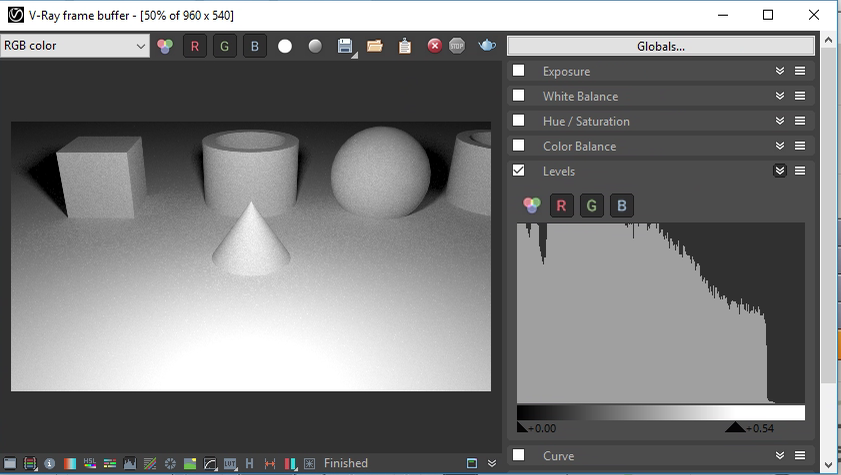Toggle the LUT correction icon

[x=230, y=463]
